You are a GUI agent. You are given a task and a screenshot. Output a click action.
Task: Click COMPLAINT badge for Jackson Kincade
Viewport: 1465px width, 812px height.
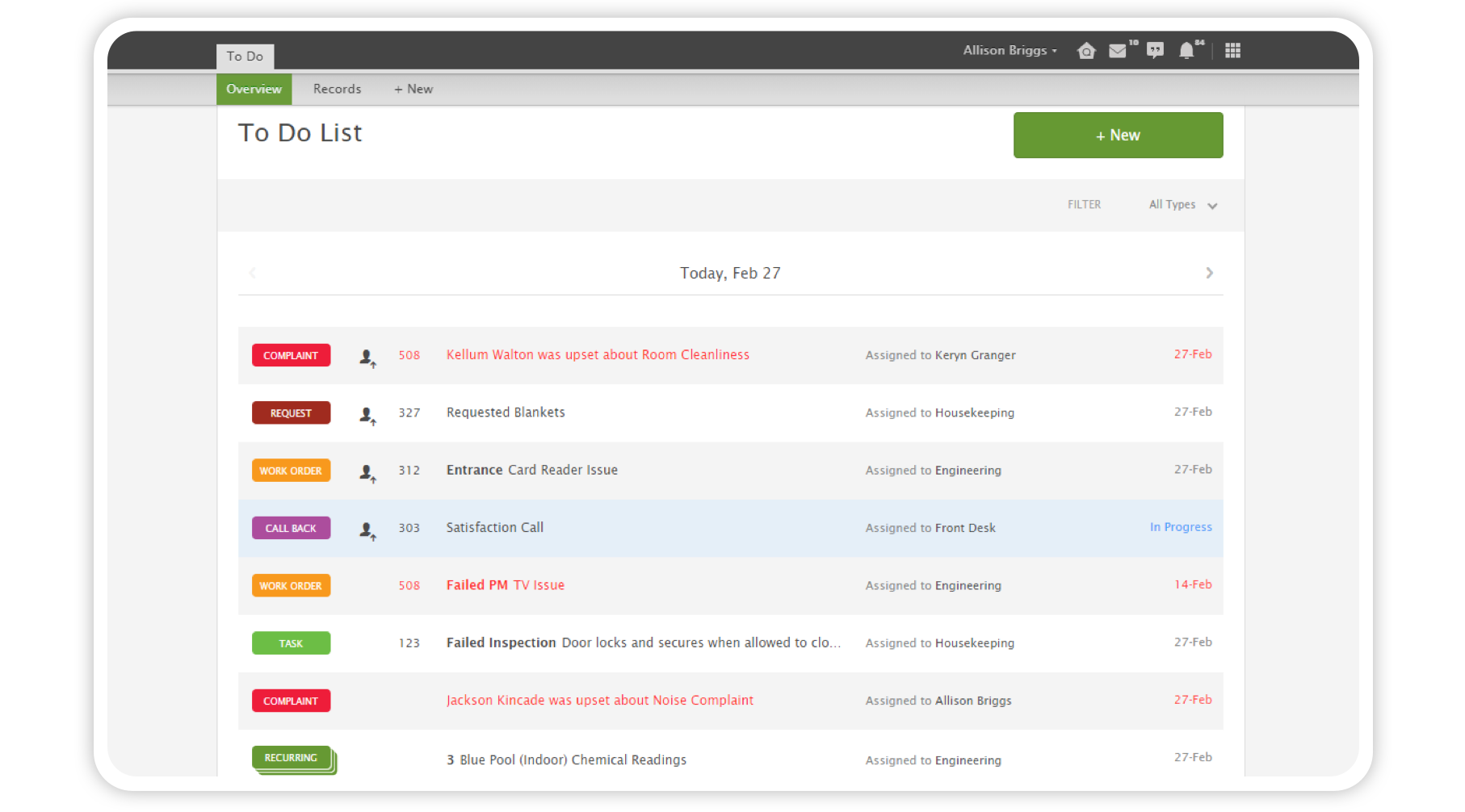point(291,701)
